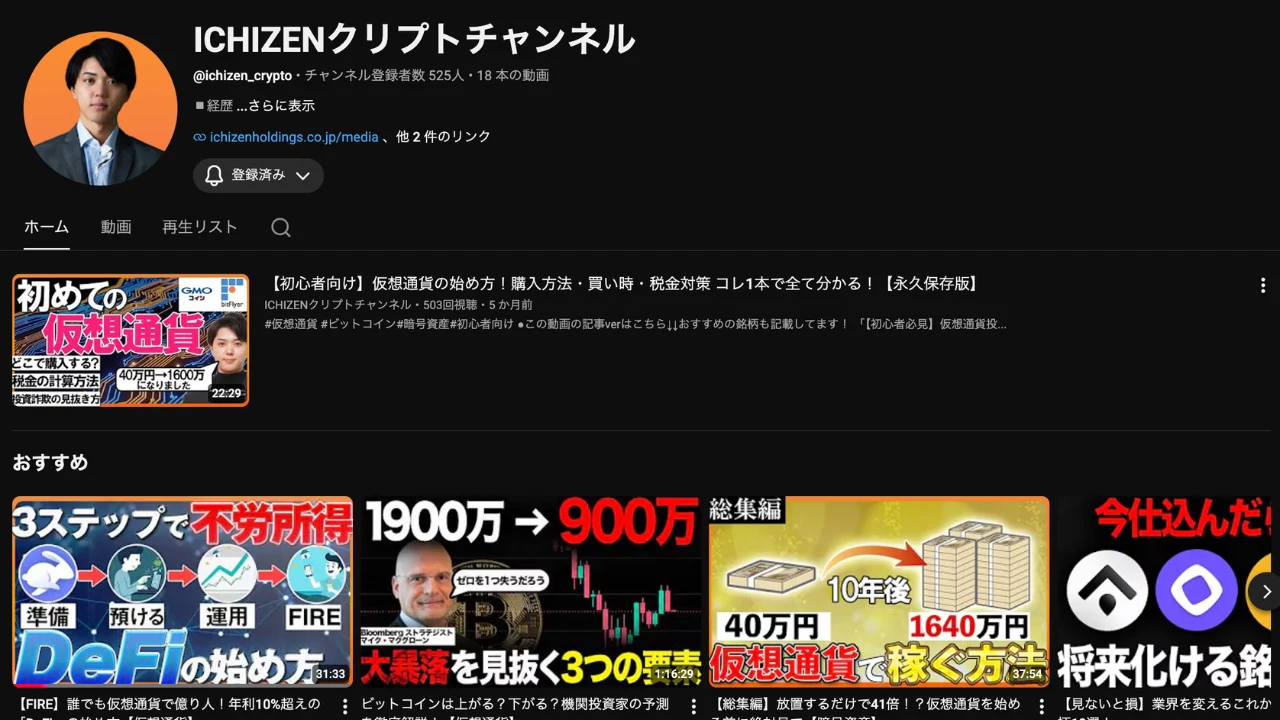
Task: Expand the 登録済み subscription dropdown chevron
Action: coord(303,176)
